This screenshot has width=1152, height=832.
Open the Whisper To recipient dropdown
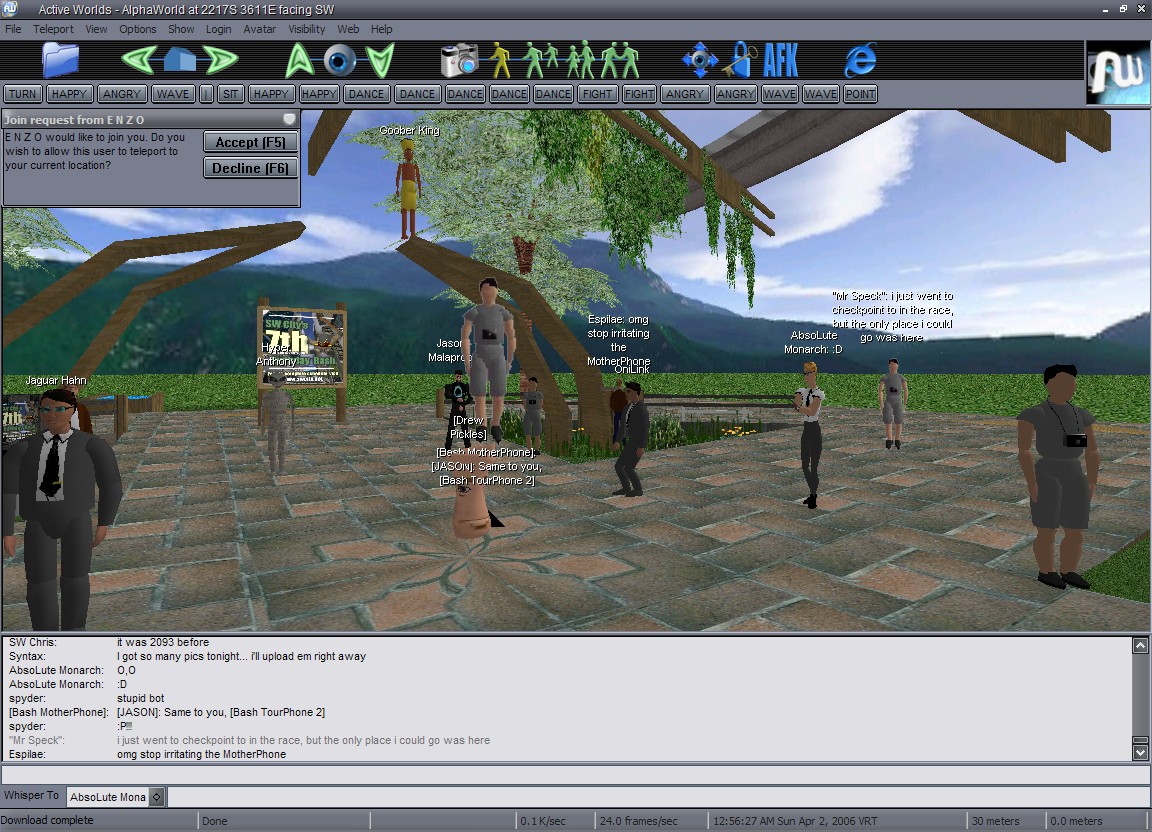(157, 797)
